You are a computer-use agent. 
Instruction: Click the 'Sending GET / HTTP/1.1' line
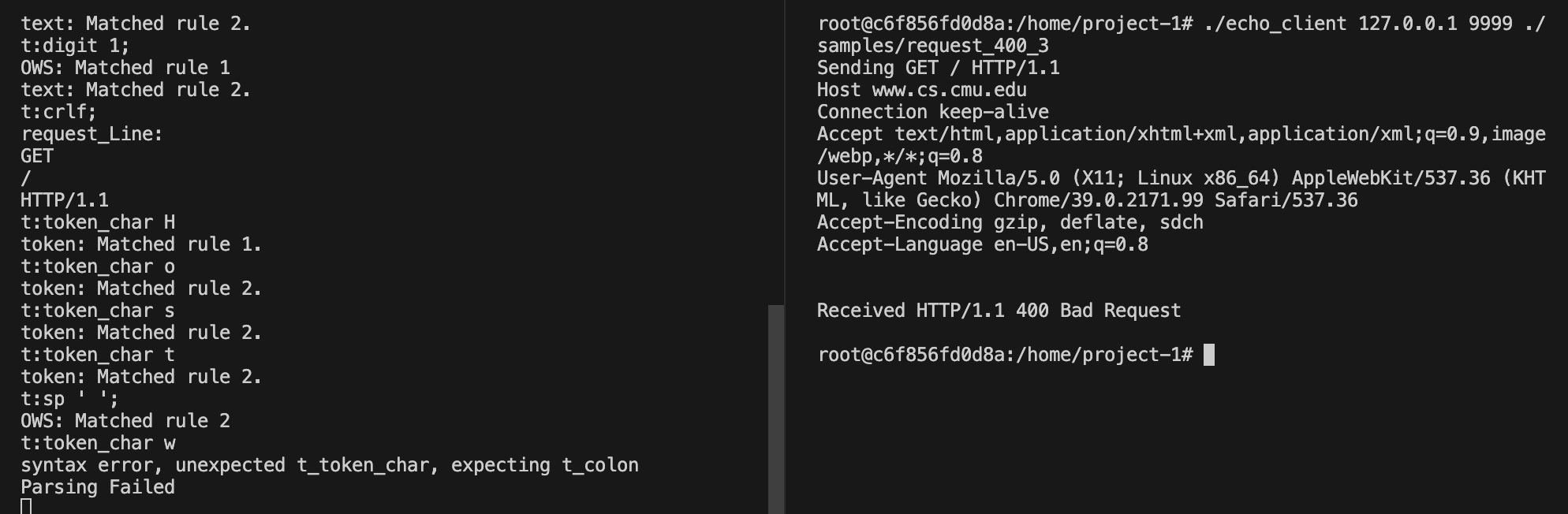[939, 68]
